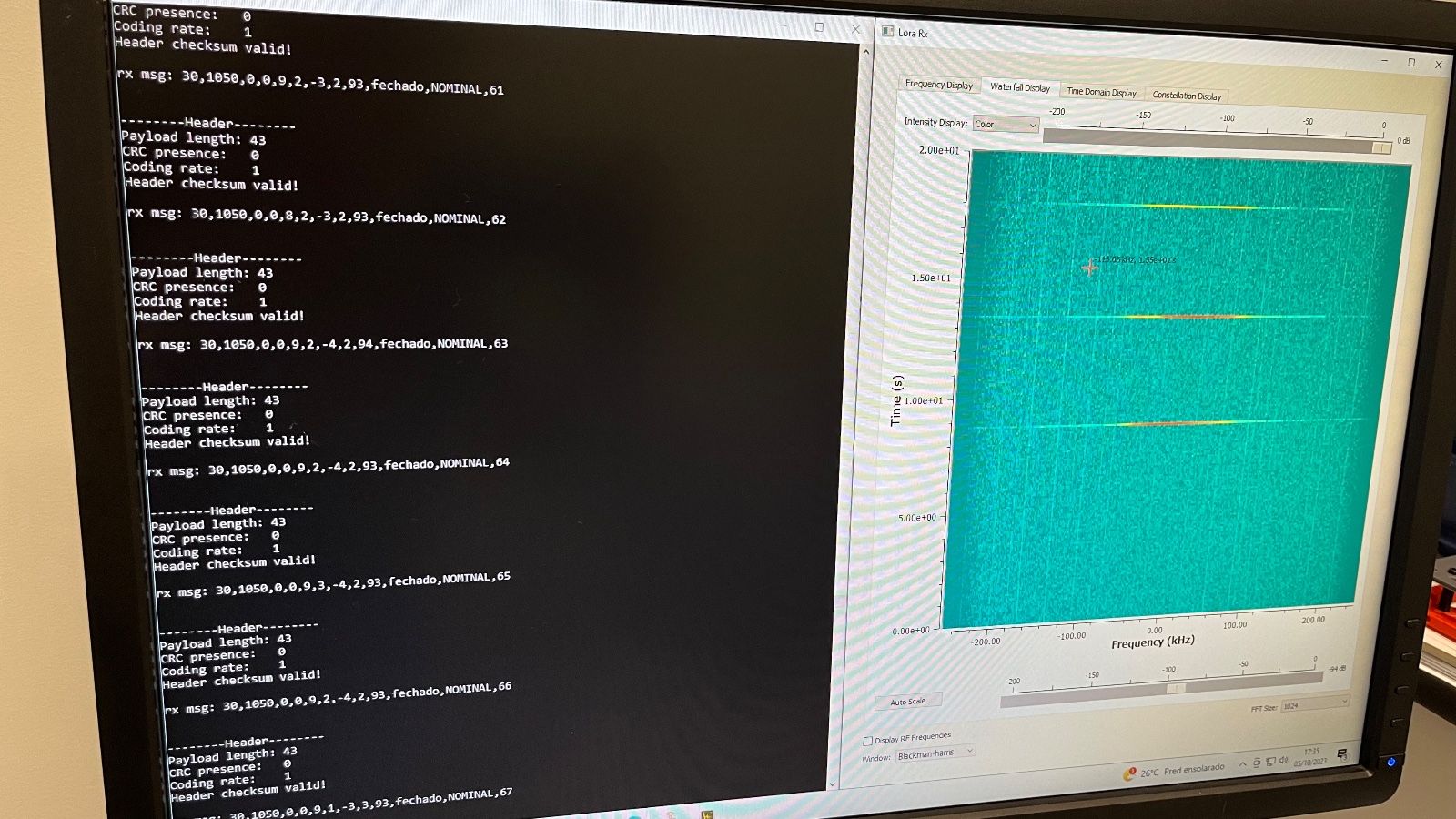Open the network tray icon
Image resolution: width=1456 pixels, height=819 pixels.
1270,762
